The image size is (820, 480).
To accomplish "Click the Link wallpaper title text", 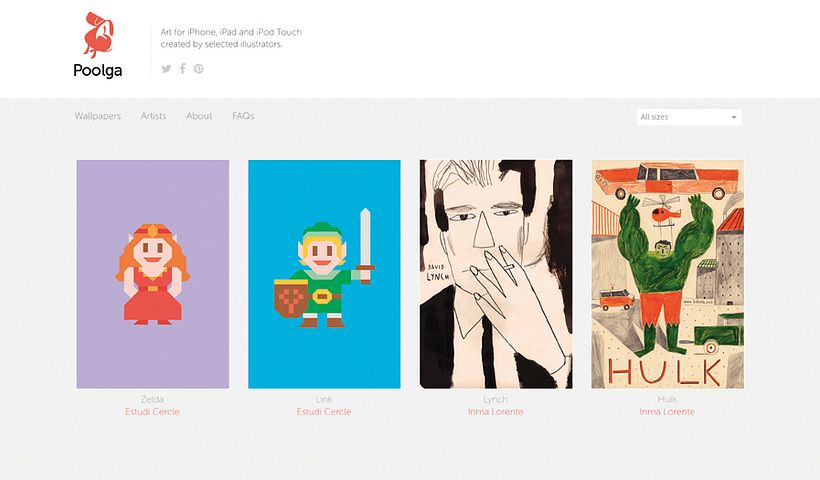I will [324, 400].
